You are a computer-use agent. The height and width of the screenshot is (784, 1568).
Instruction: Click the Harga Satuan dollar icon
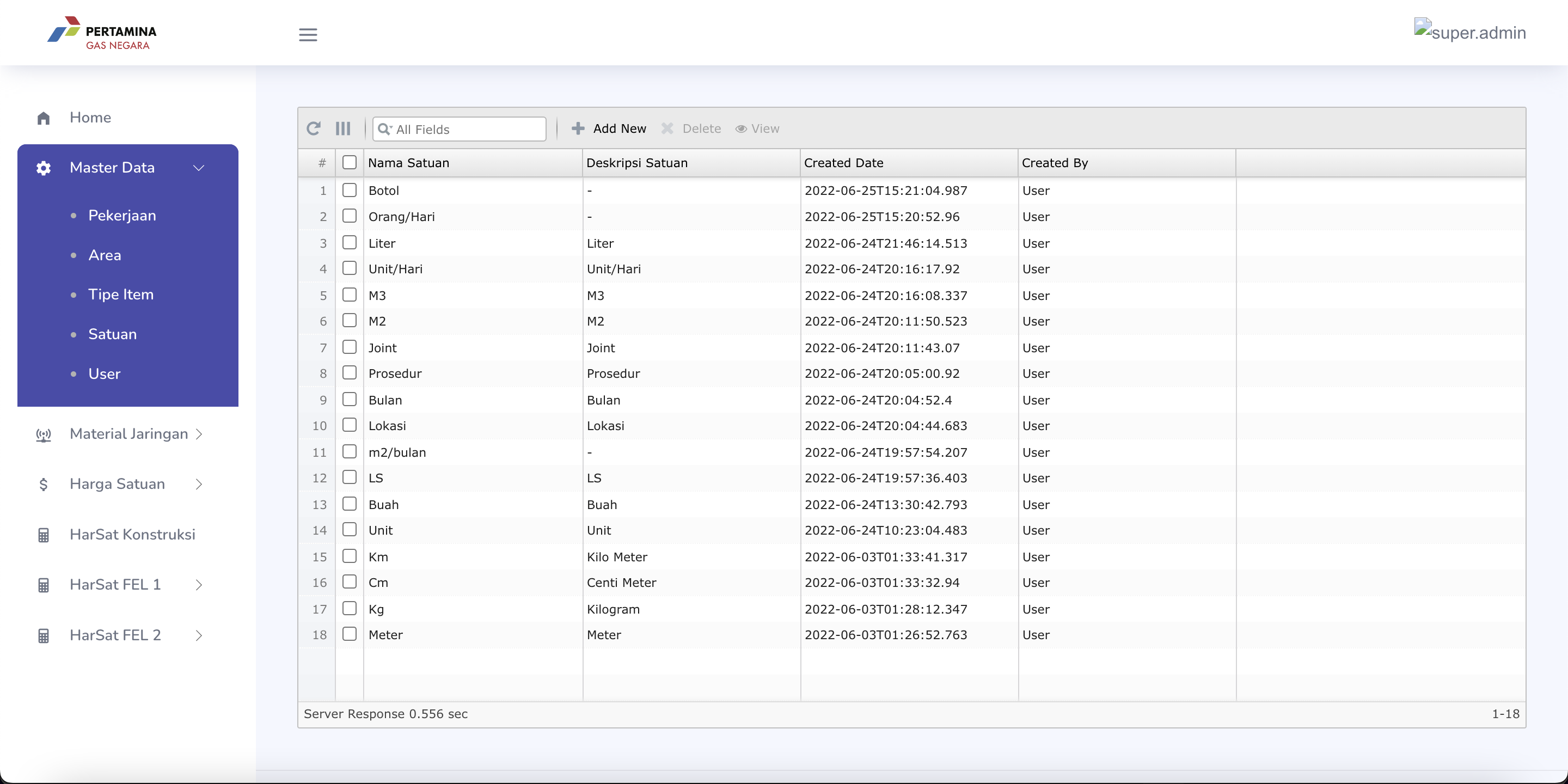pyautogui.click(x=43, y=485)
